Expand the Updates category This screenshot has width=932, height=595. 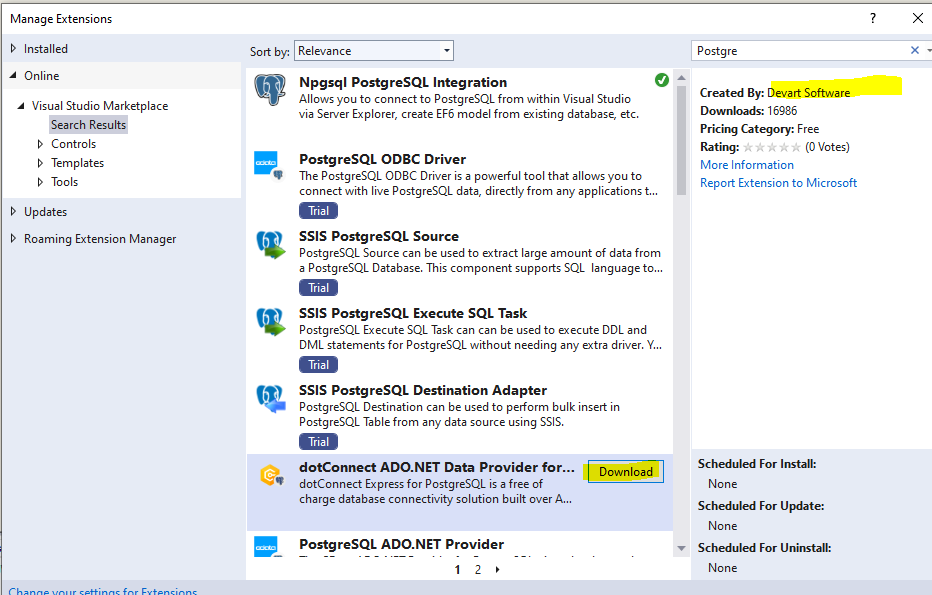click(x=13, y=212)
